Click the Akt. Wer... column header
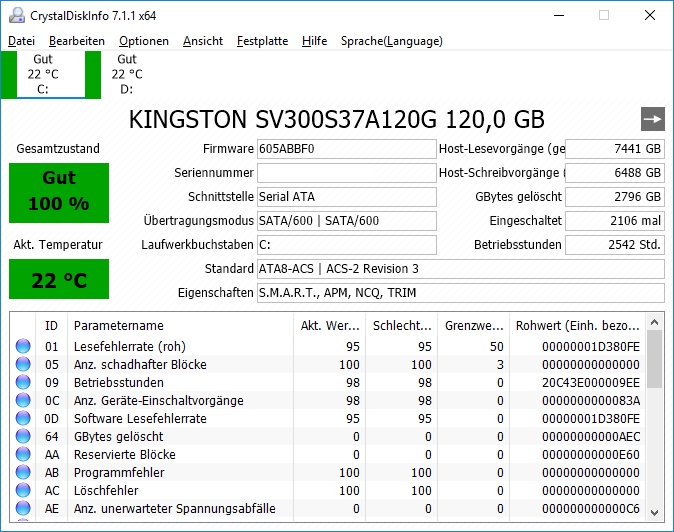The image size is (674, 532). pyautogui.click(x=330, y=326)
